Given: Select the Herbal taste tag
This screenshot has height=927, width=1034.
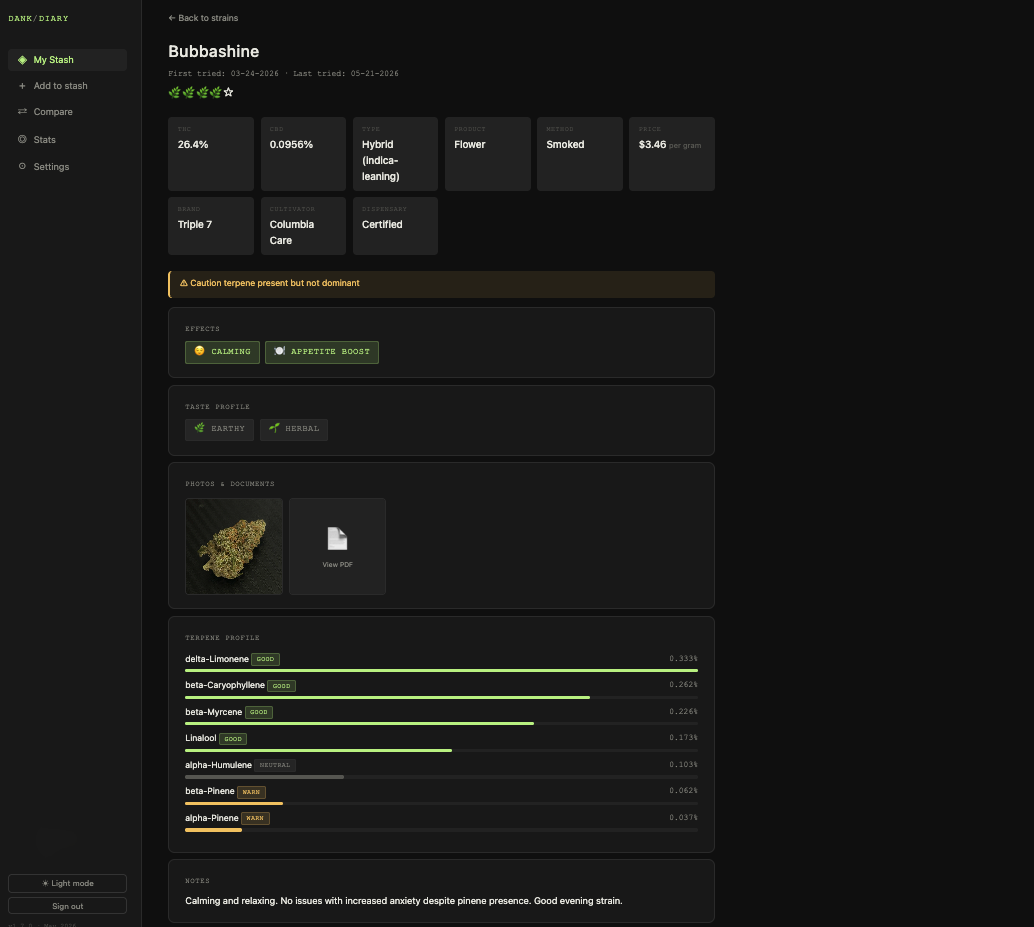Looking at the screenshot, I should (x=294, y=429).
